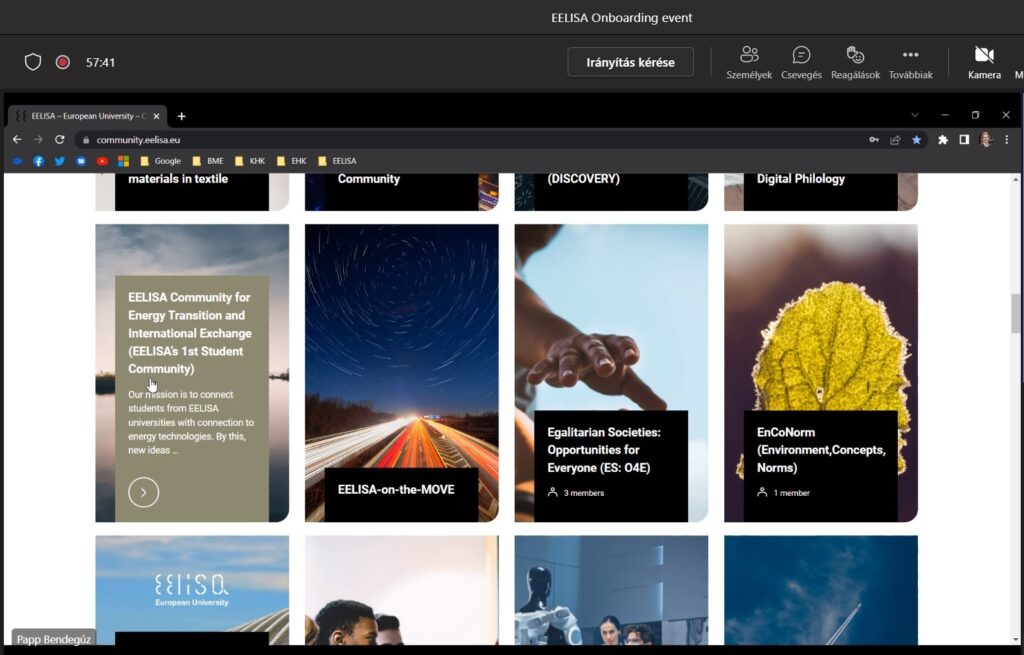Click the Teams meeting shield security icon
This screenshot has width=1024, height=655.
click(x=33, y=62)
